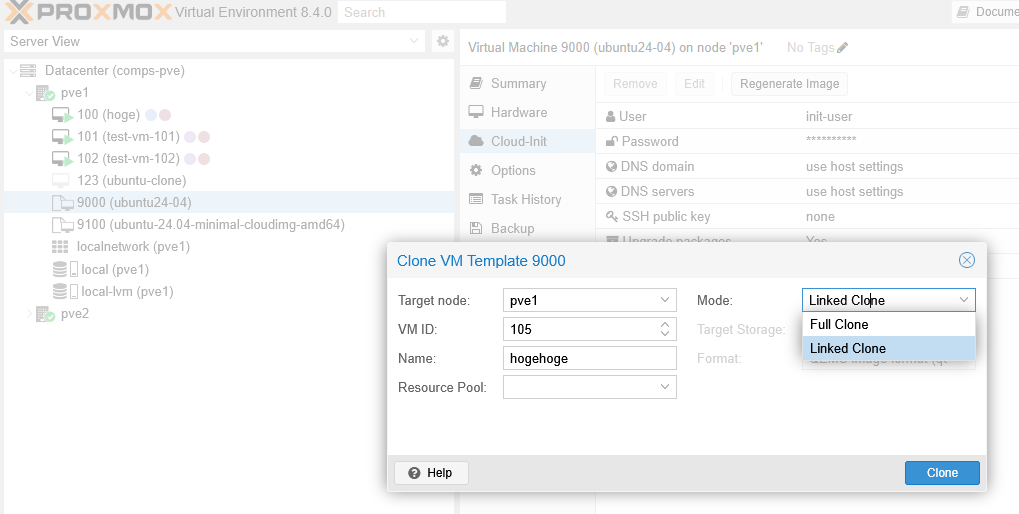Click the storage icon for local (pve1)
Viewport: 1019px width, 514px height.
click(65, 269)
